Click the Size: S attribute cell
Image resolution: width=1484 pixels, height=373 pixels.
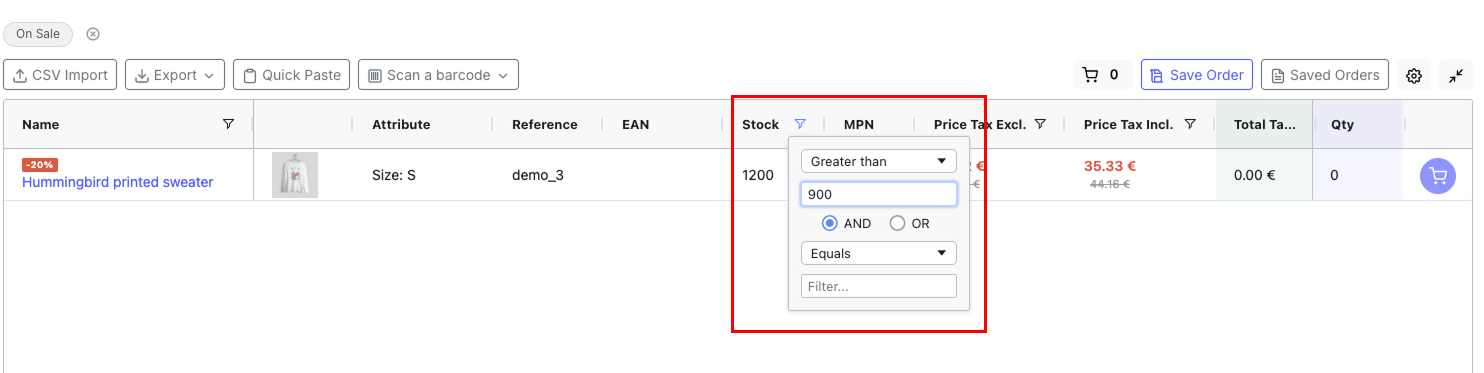(x=394, y=175)
